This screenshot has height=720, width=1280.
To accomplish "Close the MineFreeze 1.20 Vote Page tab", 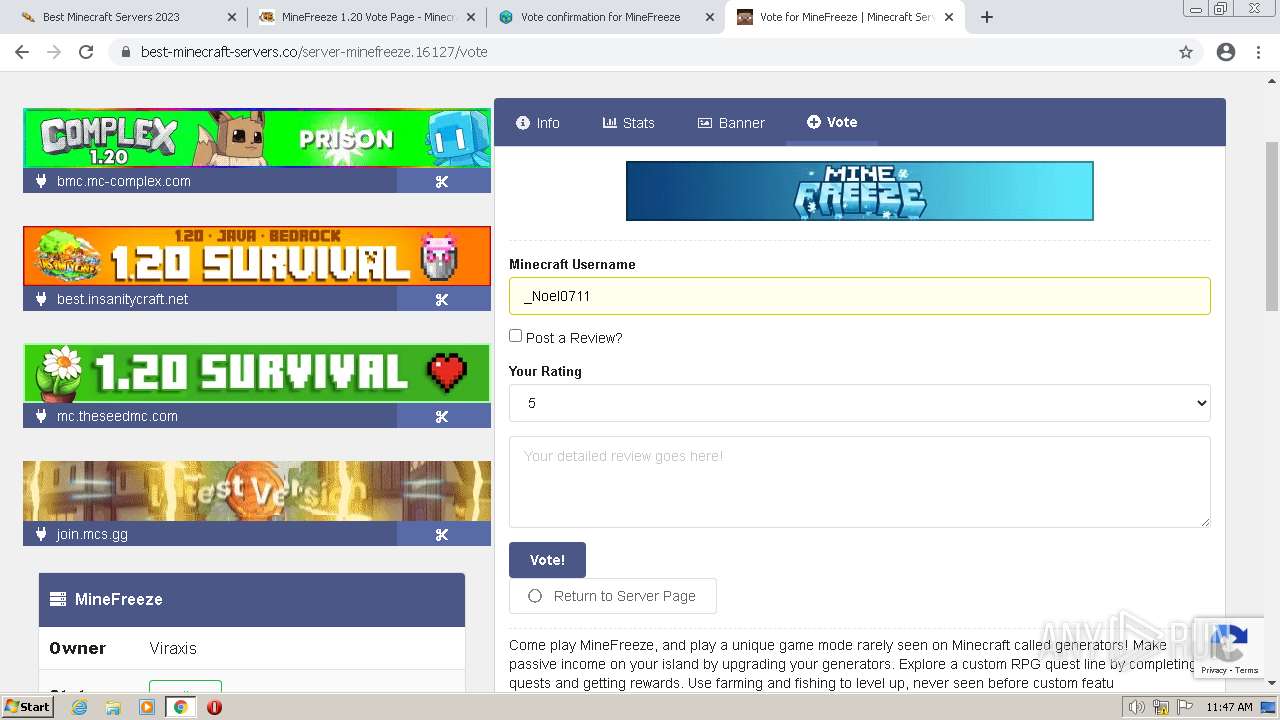I will [x=471, y=17].
